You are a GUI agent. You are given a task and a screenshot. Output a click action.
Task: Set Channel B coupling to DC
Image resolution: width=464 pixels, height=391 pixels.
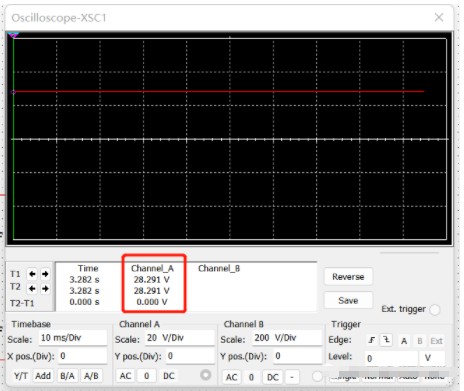pos(273,377)
